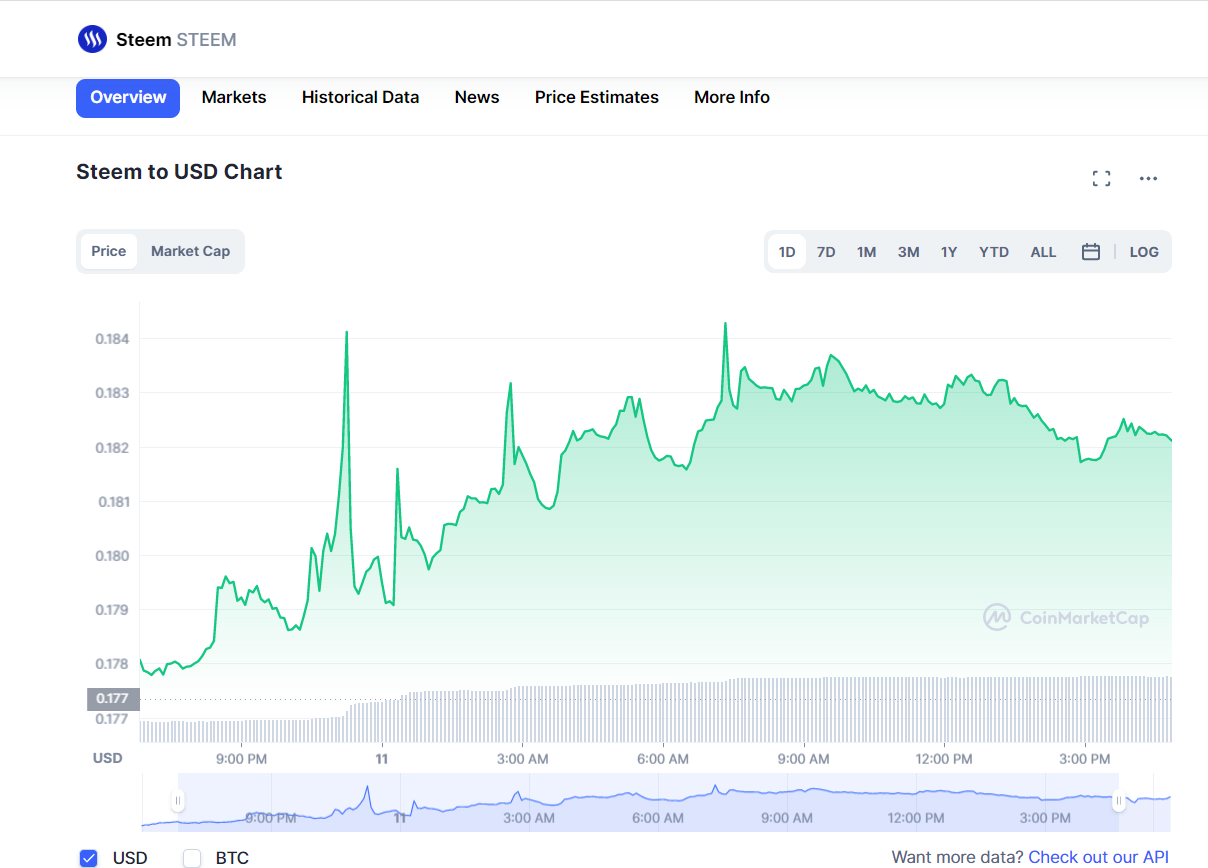Click the left range navigator handle
The image size is (1208, 868).
point(178,800)
